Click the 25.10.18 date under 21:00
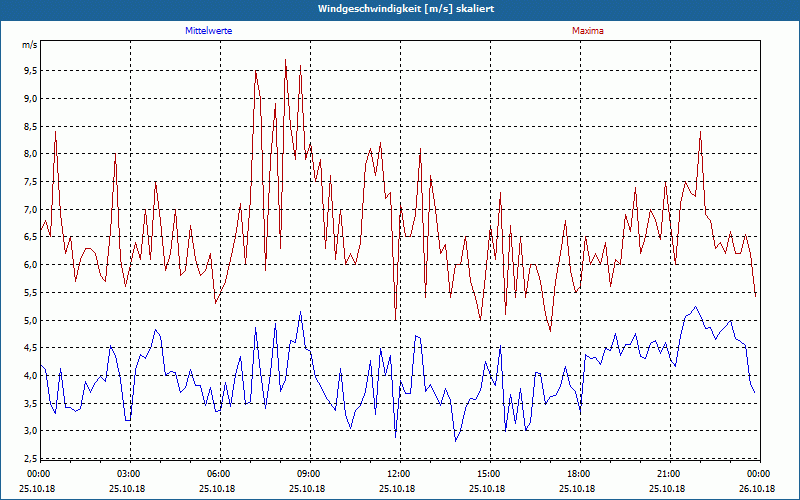Image resolution: width=800 pixels, height=500 pixels. (667, 488)
